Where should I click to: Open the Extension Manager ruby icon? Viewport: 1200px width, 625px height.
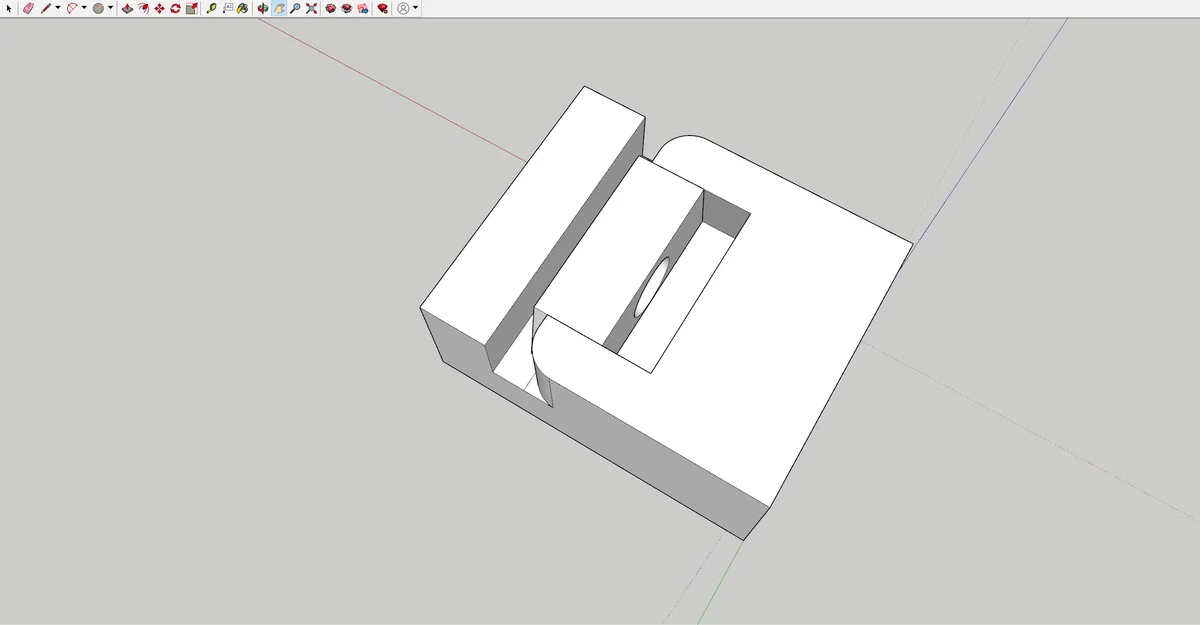click(x=383, y=8)
